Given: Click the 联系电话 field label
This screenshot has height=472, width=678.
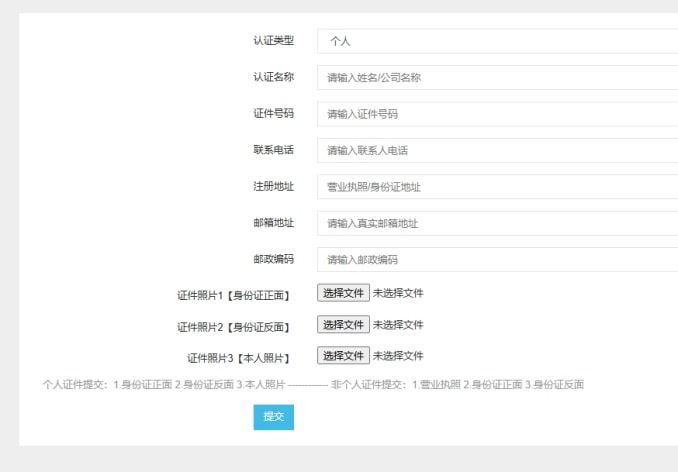Looking at the screenshot, I should click(x=274, y=150).
